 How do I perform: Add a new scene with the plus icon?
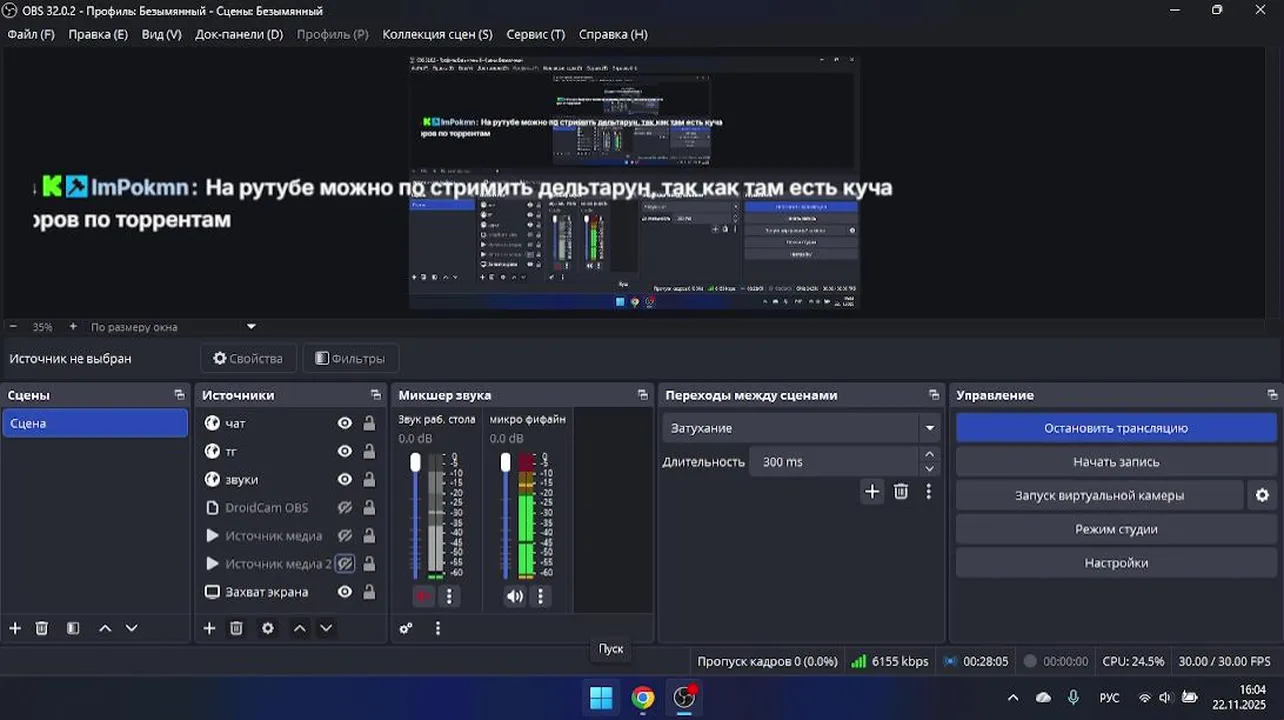(15, 628)
